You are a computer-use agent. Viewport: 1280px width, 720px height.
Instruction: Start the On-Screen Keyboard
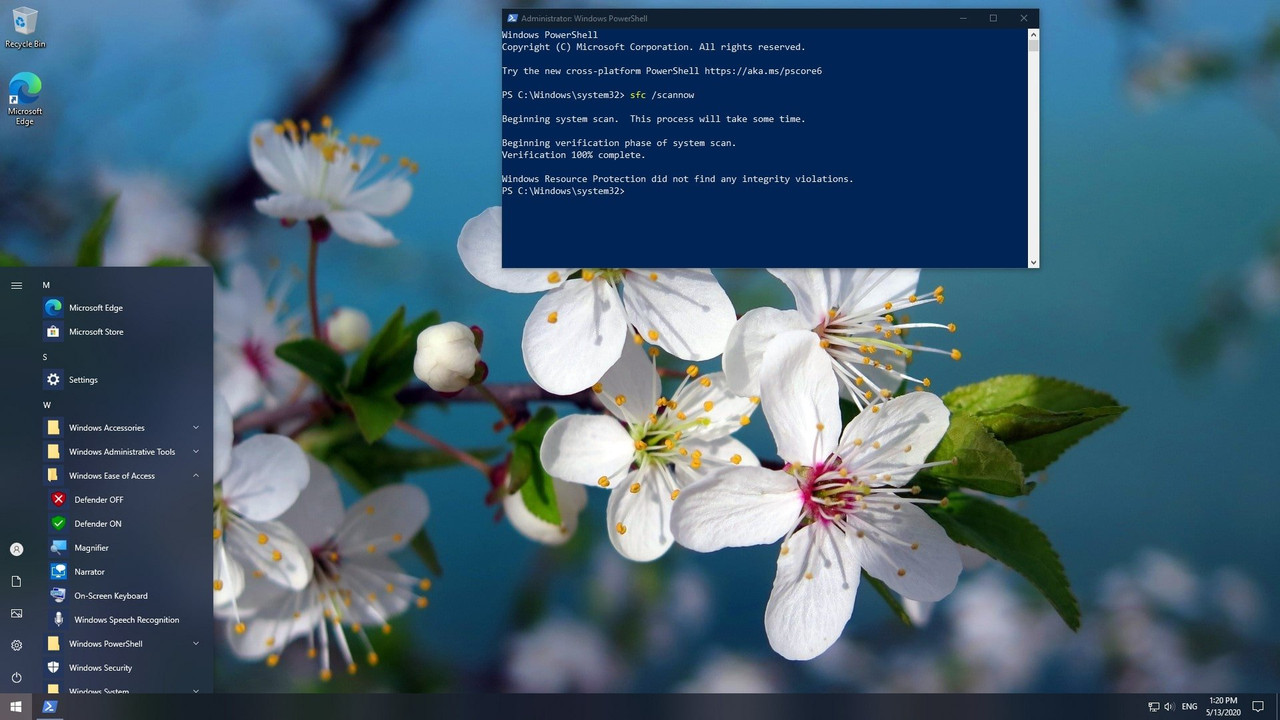pyautogui.click(x=110, y=595)
